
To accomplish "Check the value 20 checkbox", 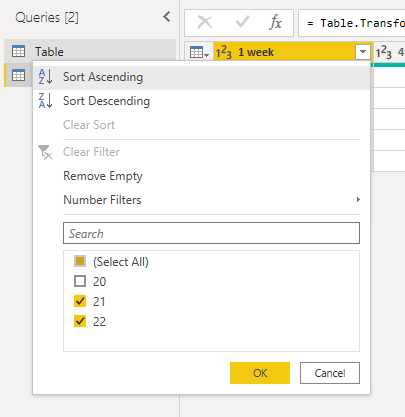I will (x=80, y=281).
